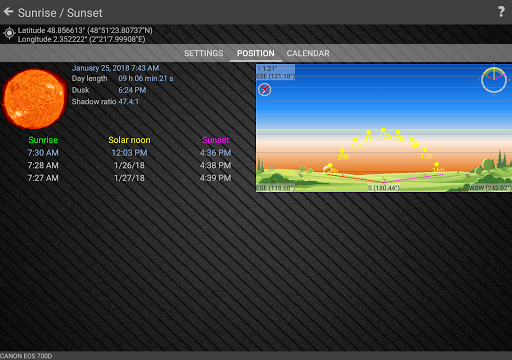Switch to the CALENDAR tab
512x360 pixels.
point(308,53)
